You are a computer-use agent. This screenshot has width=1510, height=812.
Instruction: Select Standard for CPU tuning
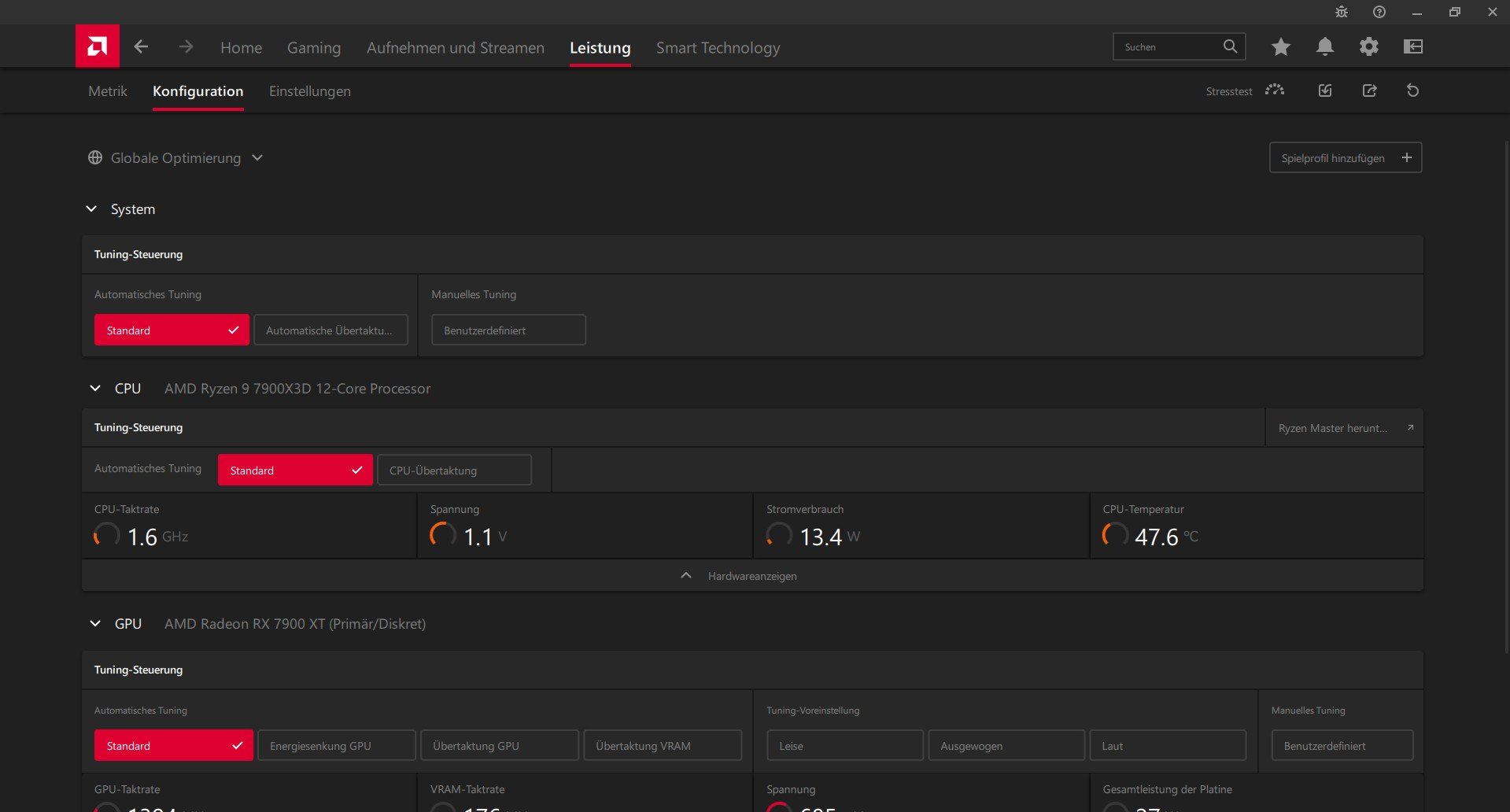[295, 470]
